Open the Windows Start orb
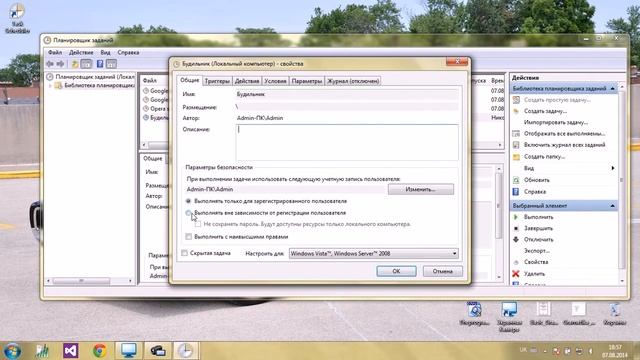 [x=12, y=351]
